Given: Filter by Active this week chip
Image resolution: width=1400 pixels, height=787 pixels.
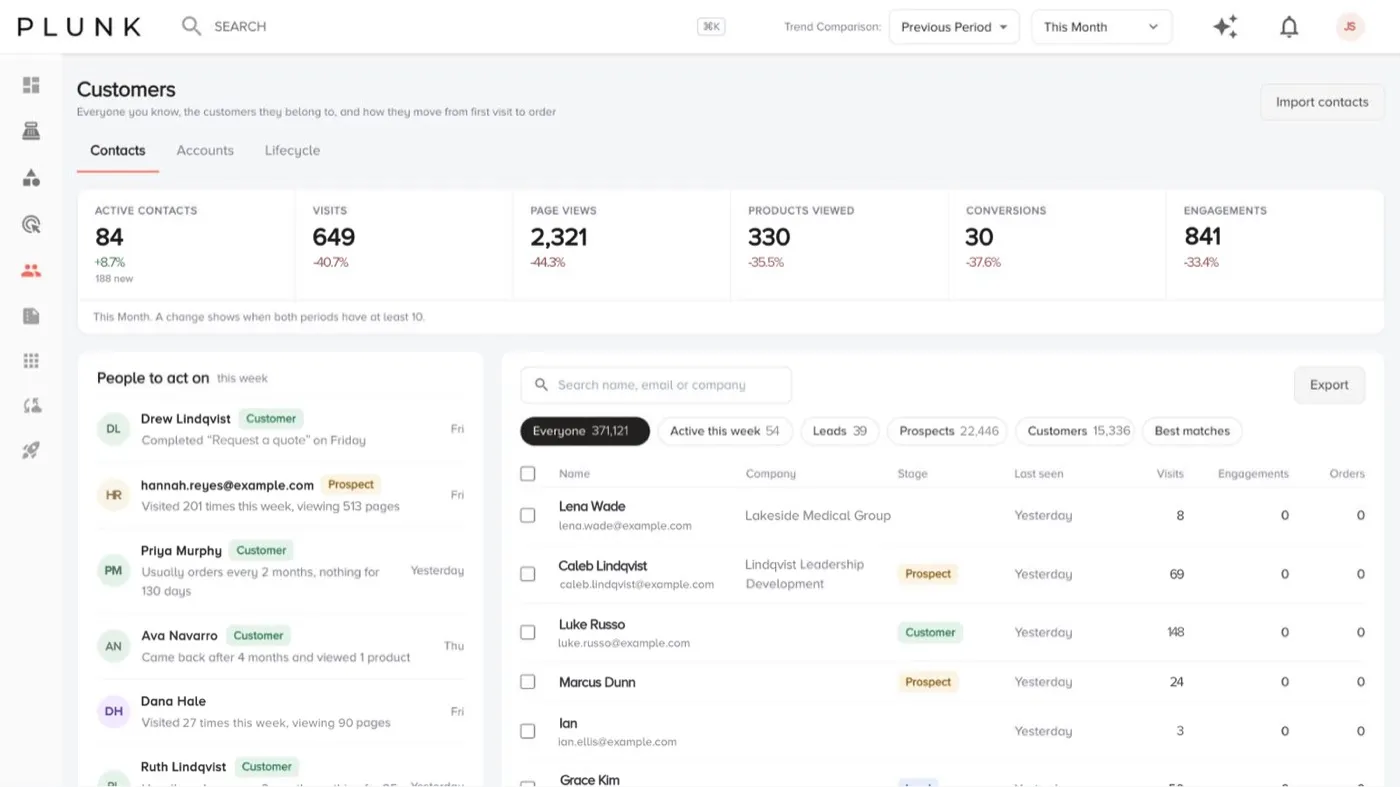Looking at the screenshot, I should (725, 431).
